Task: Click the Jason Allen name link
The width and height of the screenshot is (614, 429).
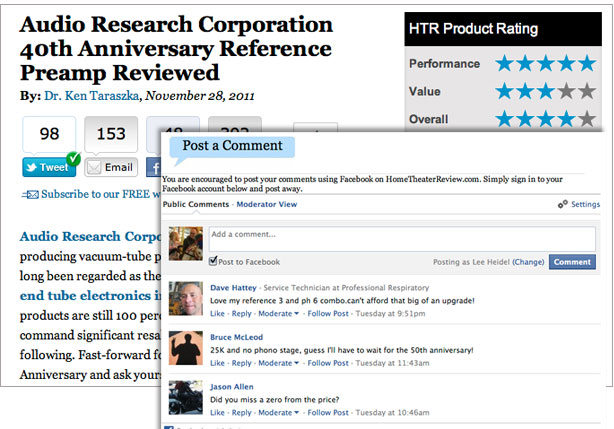Action: (232, 387)
